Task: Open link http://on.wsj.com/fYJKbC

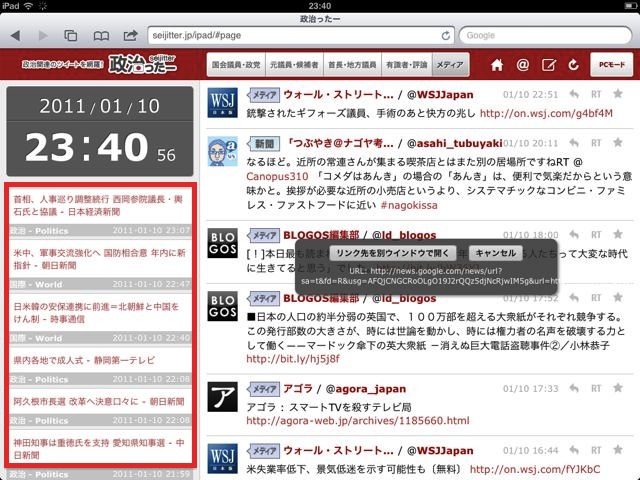Action: coord(535,469)
